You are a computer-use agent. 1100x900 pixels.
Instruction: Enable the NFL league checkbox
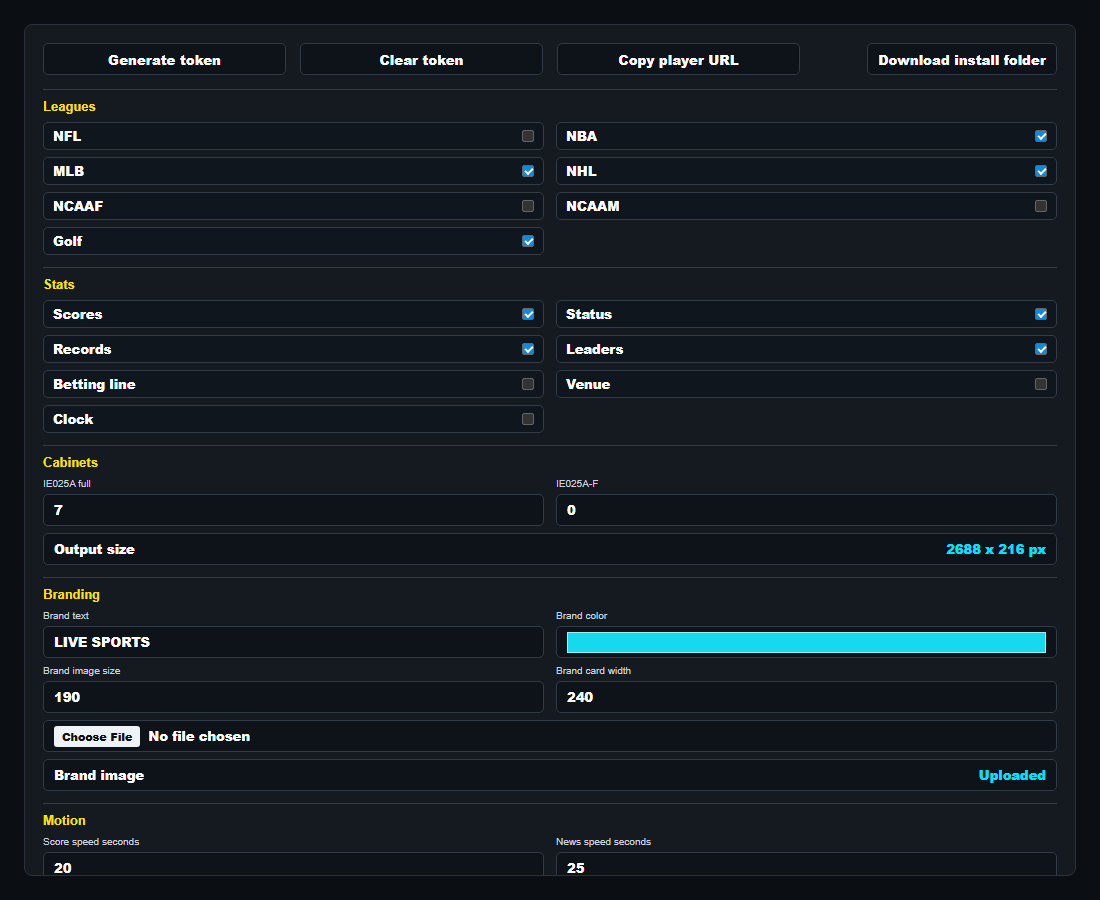click(x=528, y=136)
